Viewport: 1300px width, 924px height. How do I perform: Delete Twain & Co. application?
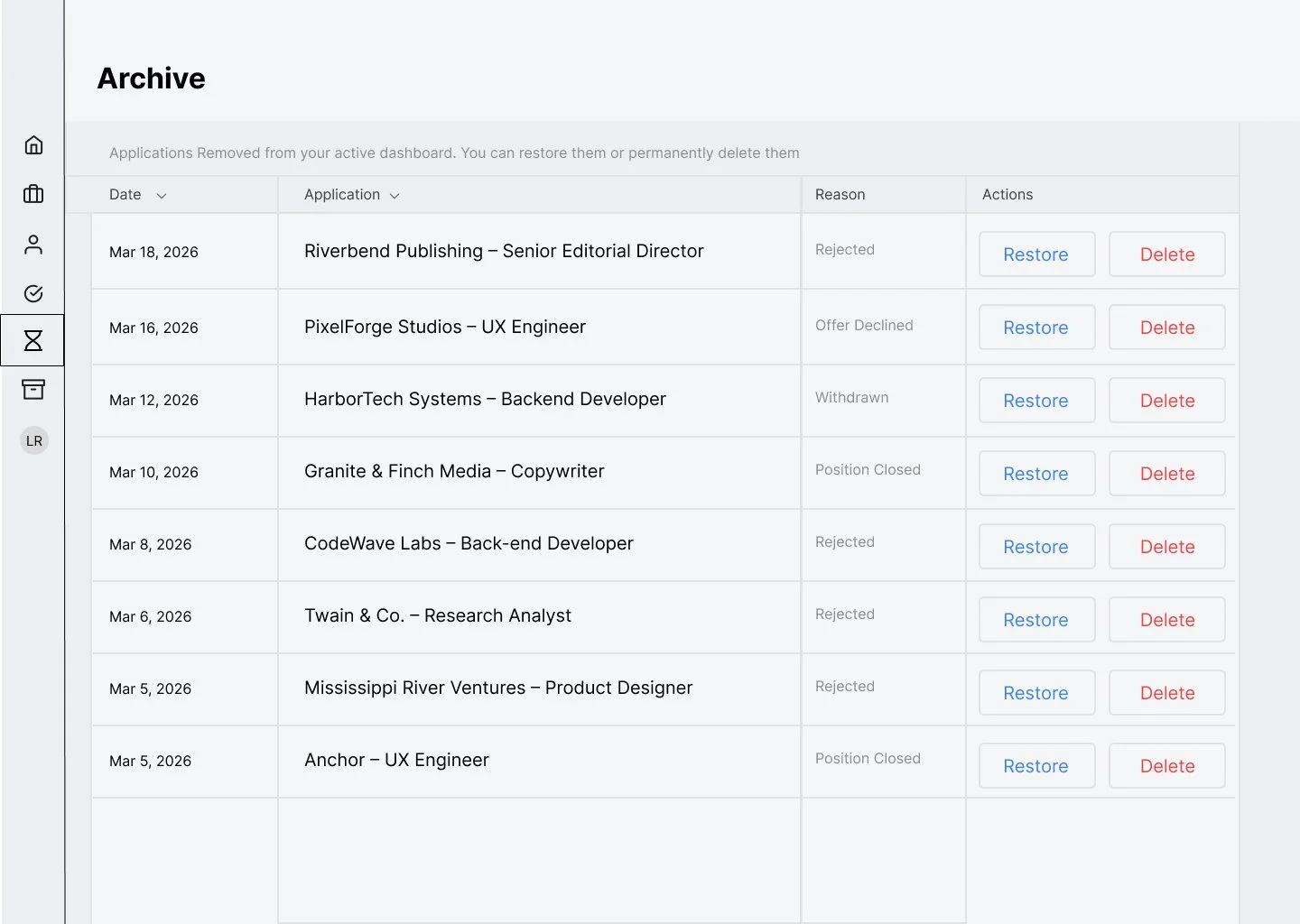point(1166,620)
